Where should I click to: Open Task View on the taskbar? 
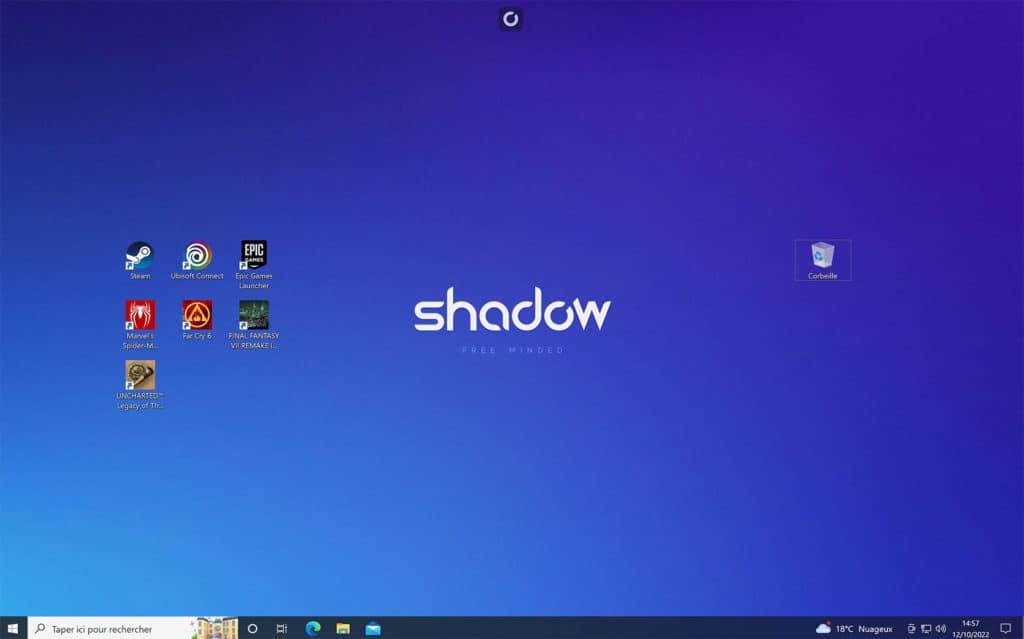click(281, 628)
